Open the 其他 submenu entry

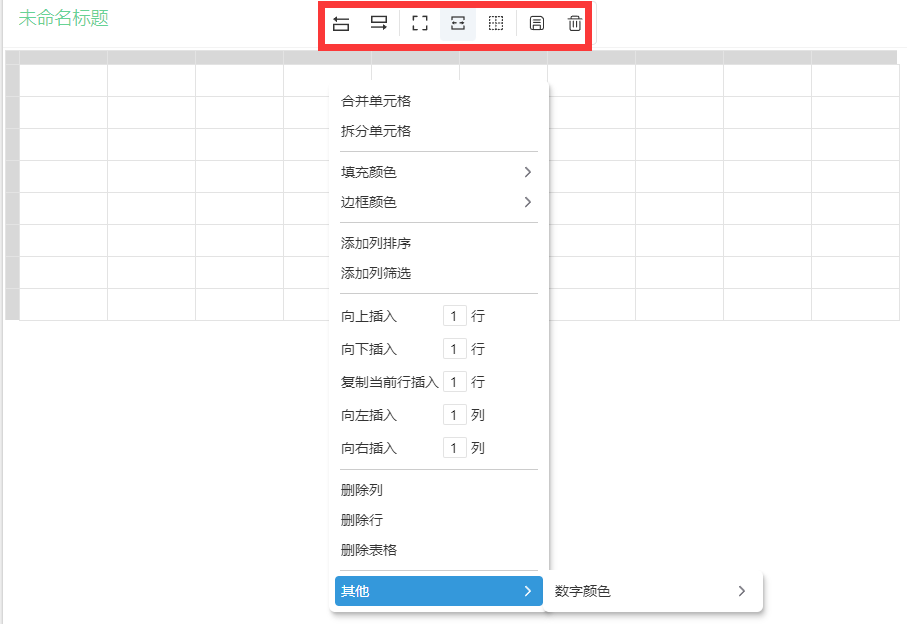point(439,591)
